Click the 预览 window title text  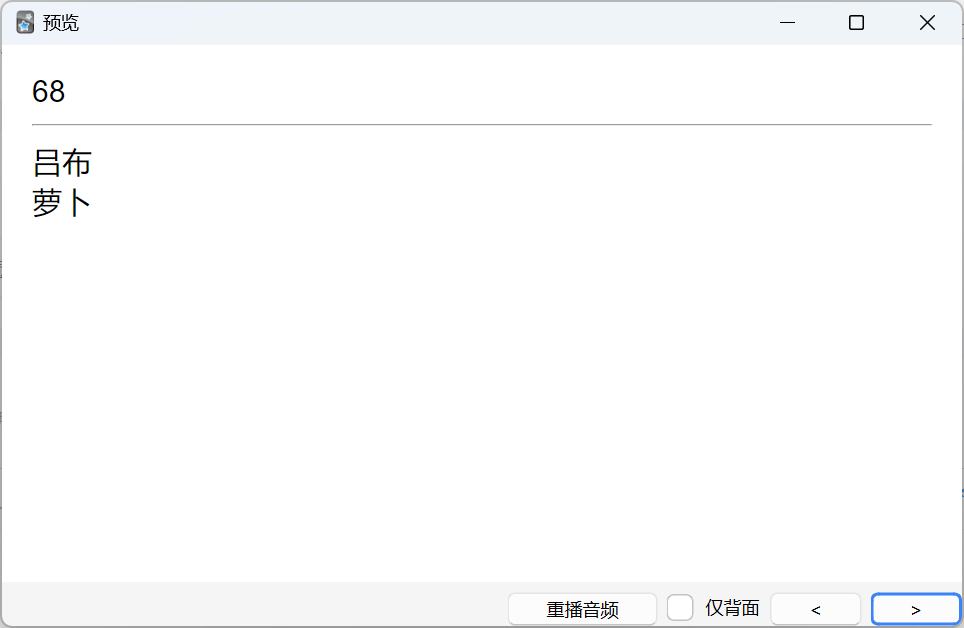point(61,23)
